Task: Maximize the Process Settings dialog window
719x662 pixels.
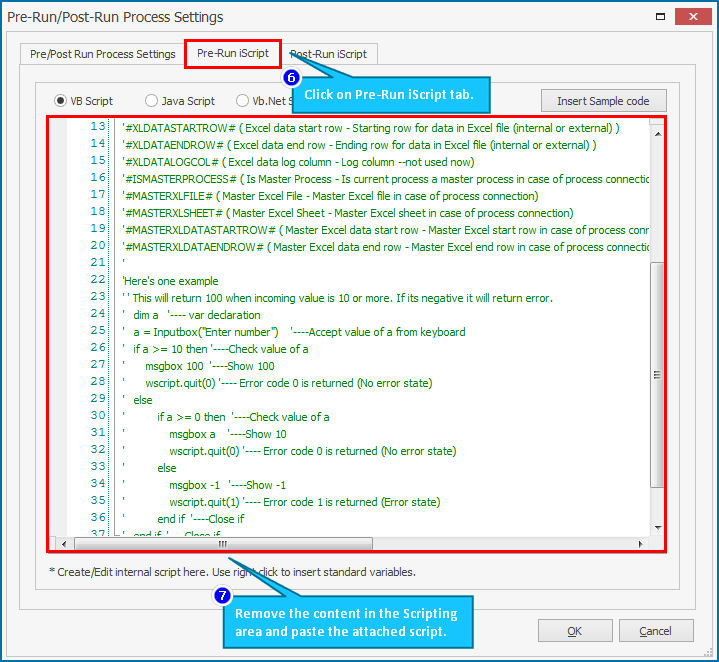Action: pyautogui.click(x=658, y=17)
